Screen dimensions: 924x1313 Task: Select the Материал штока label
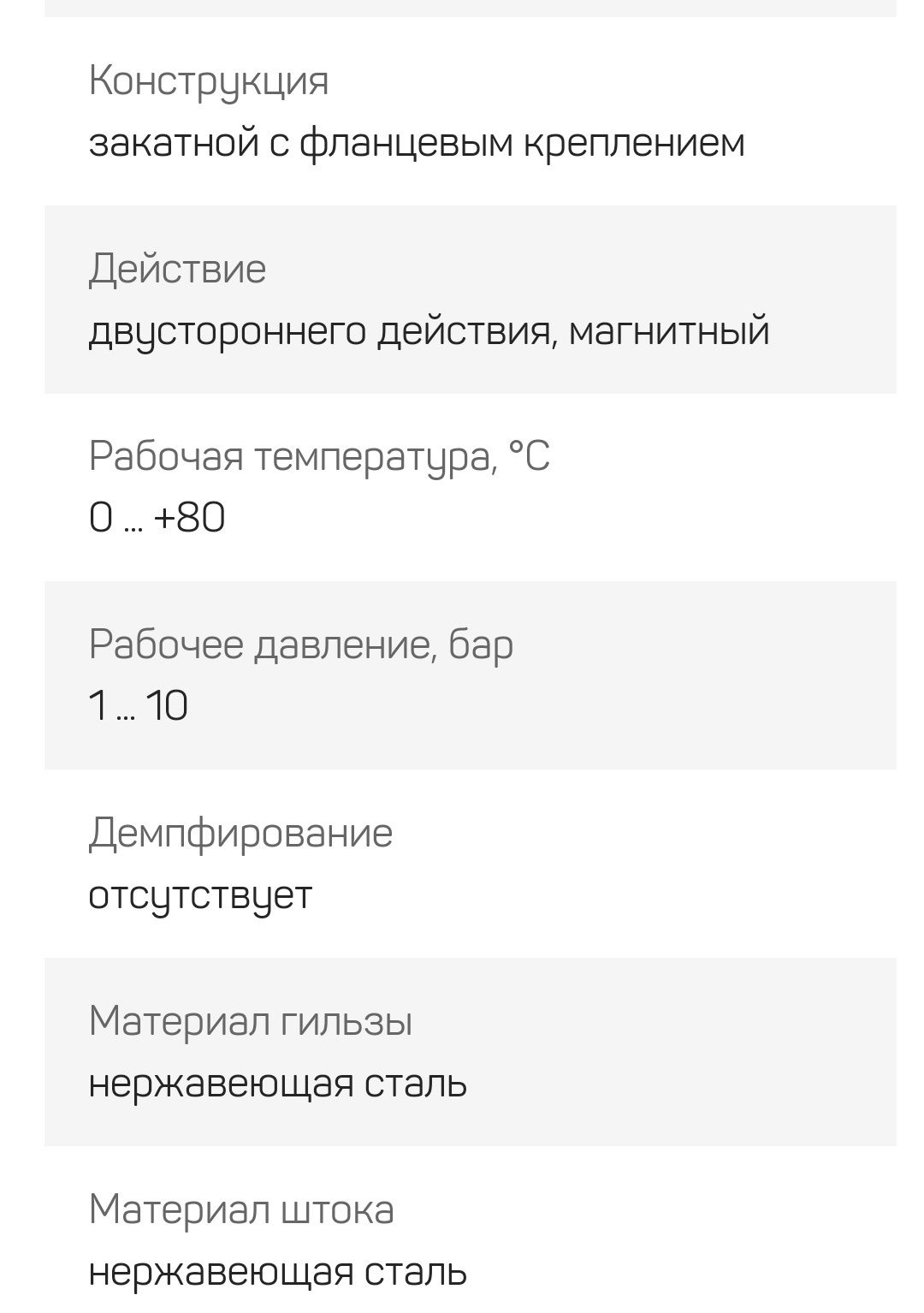[240, 1209]
